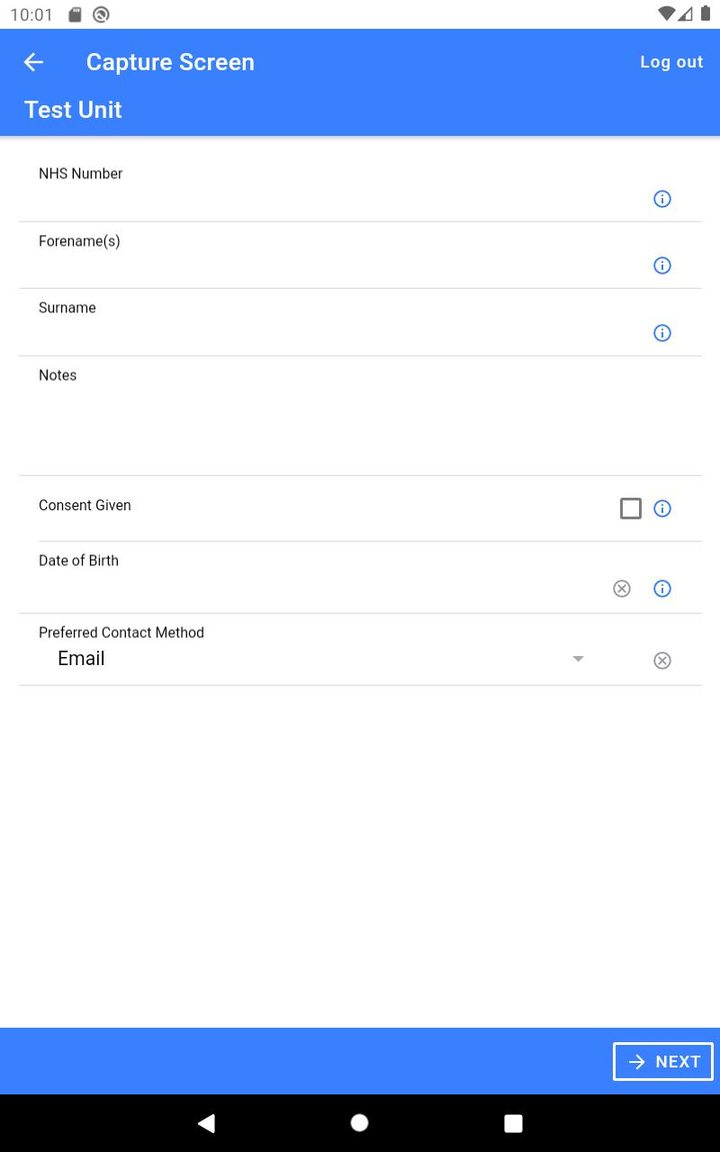Tap the Android home button
This screenshot has height=1152, width=720.
click(x=359, y=1122)
